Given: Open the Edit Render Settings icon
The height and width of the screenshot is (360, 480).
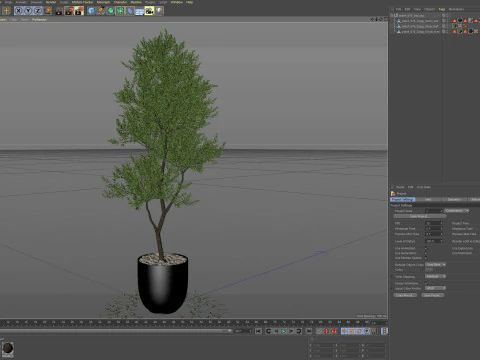Looking at the screenshot, I should tap(79, 11).
